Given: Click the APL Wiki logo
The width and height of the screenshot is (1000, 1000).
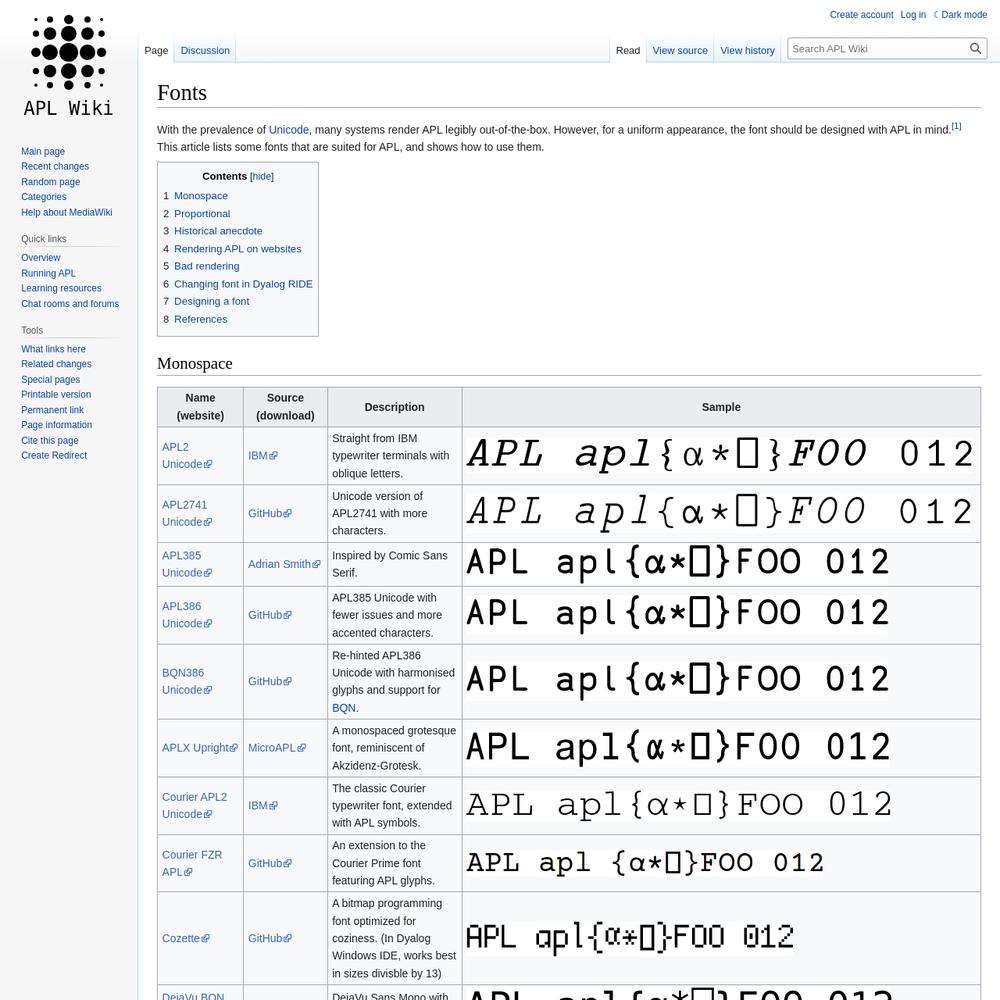Looking at the screenshot, I should pyautogui.click(x=68, y=66).
